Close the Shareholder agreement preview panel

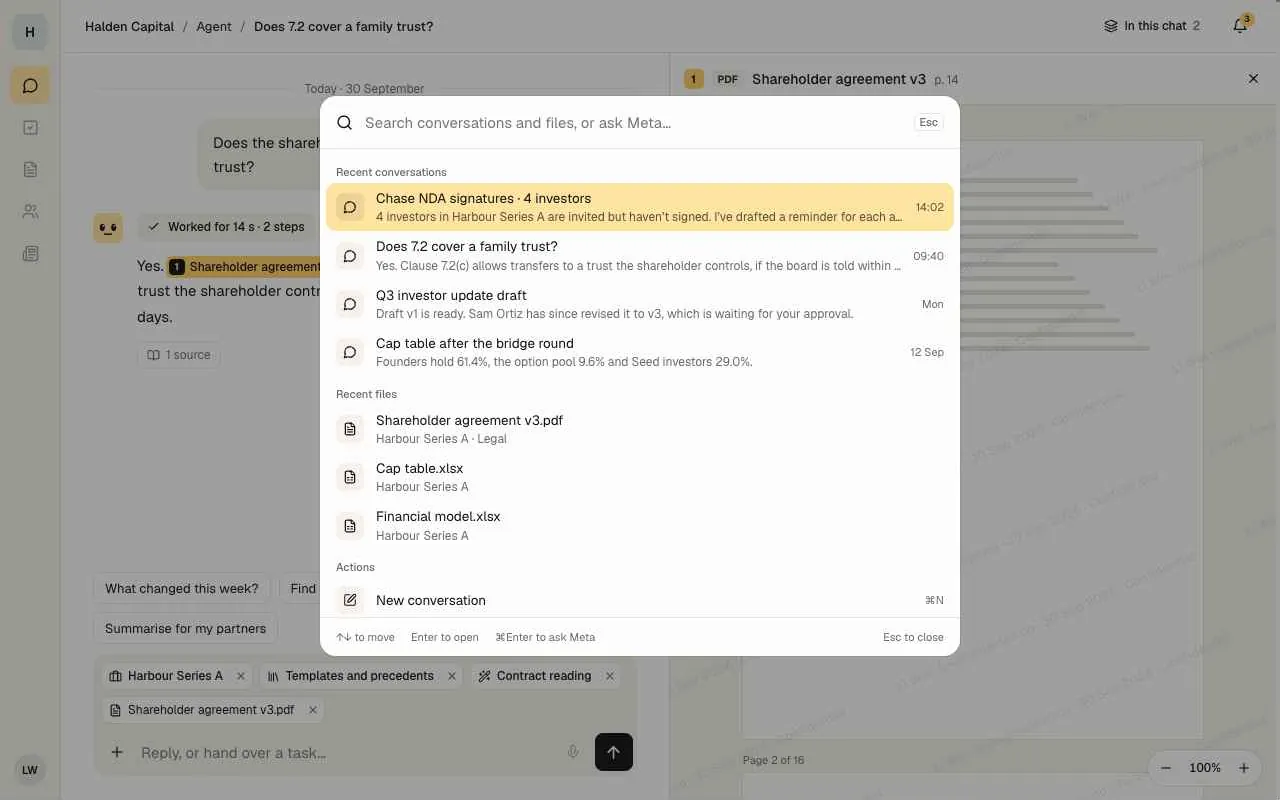tap(1253, 78)
